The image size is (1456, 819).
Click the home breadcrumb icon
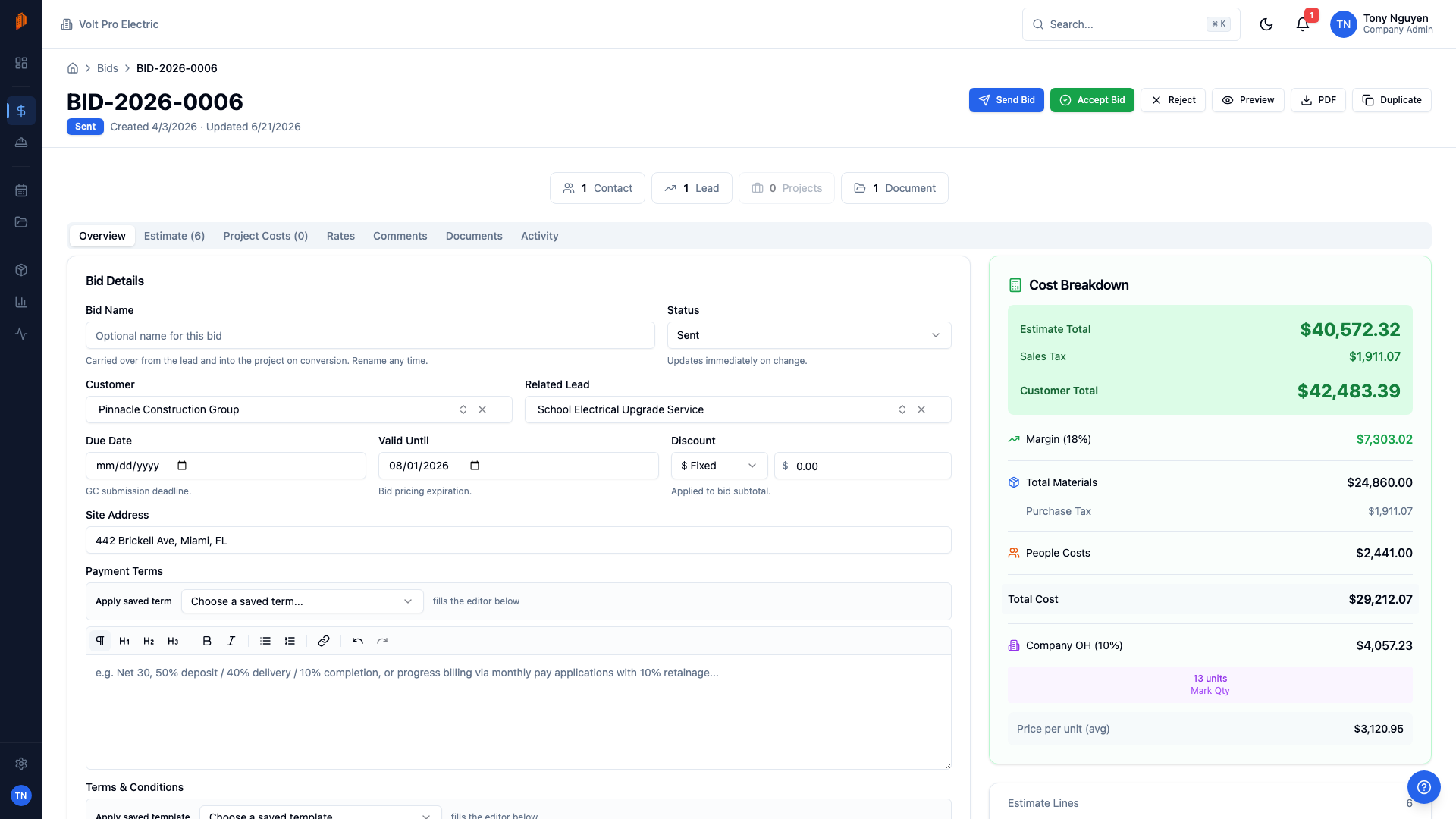73,68
